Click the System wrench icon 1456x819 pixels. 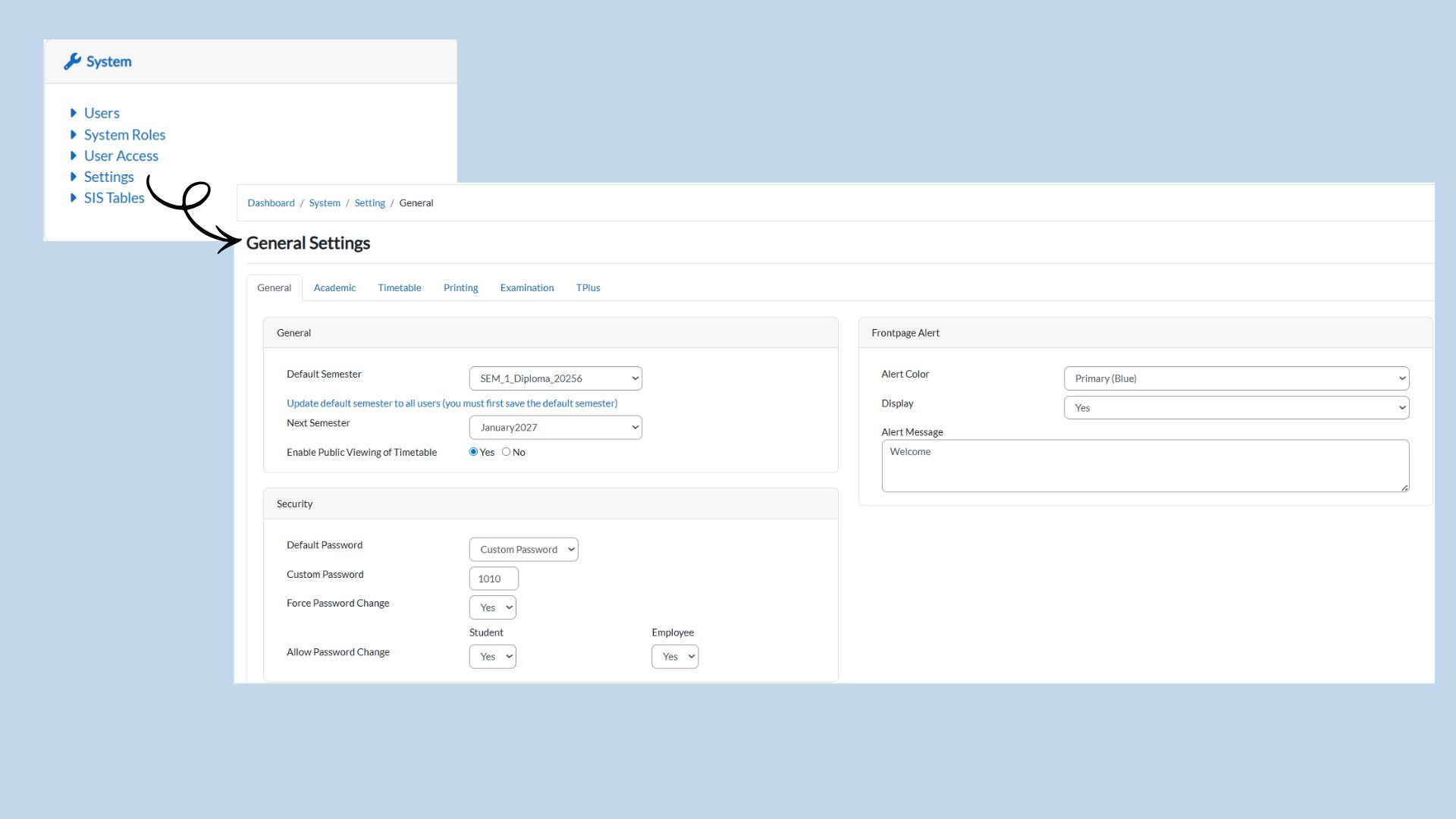(72, 61)
